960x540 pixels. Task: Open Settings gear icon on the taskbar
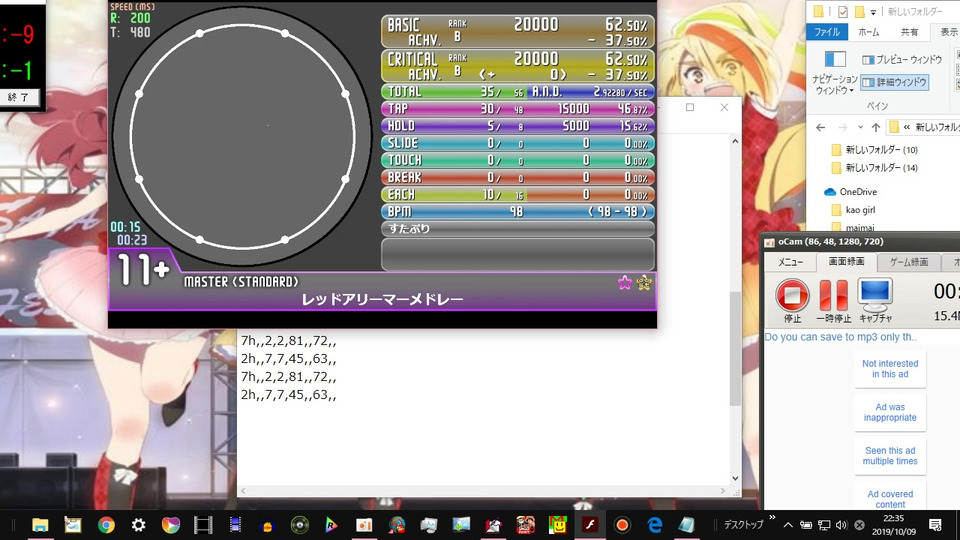point(138,525)
